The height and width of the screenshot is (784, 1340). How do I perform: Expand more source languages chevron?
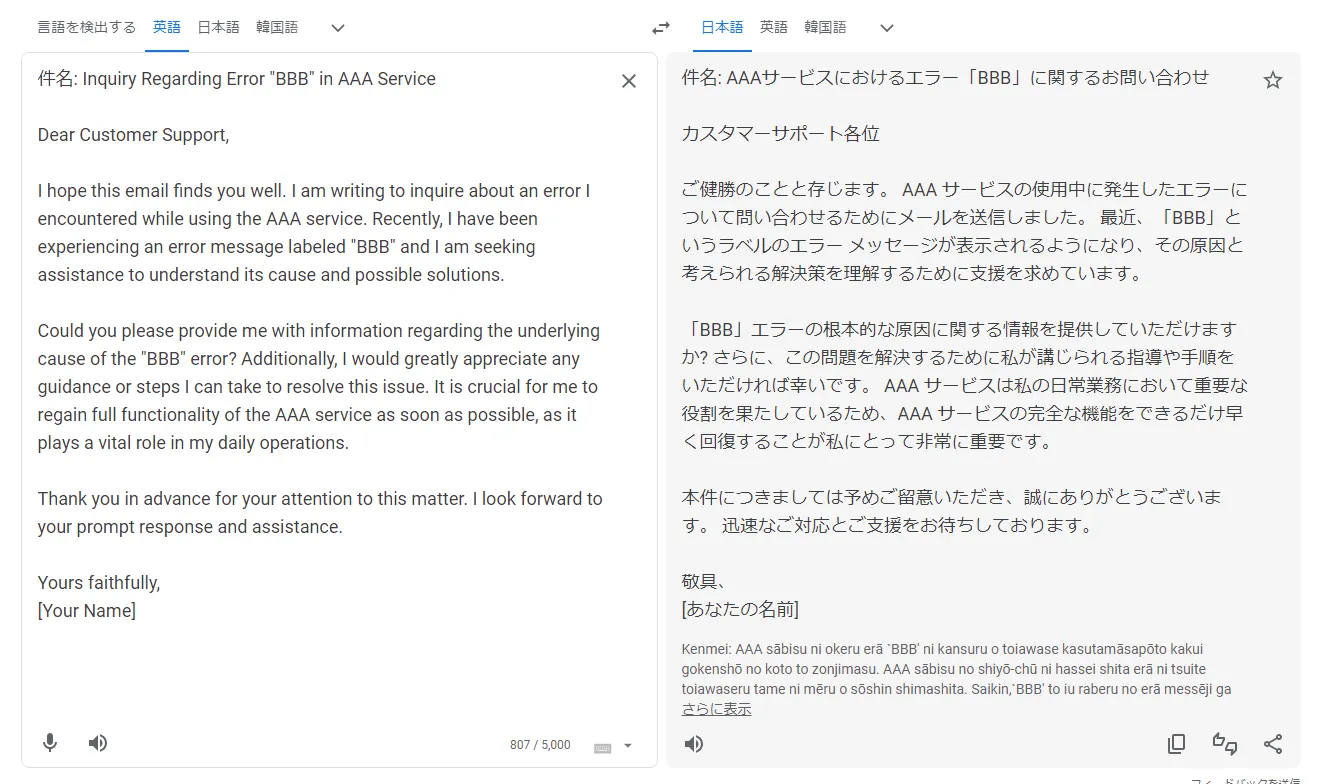tap(338, 28)
